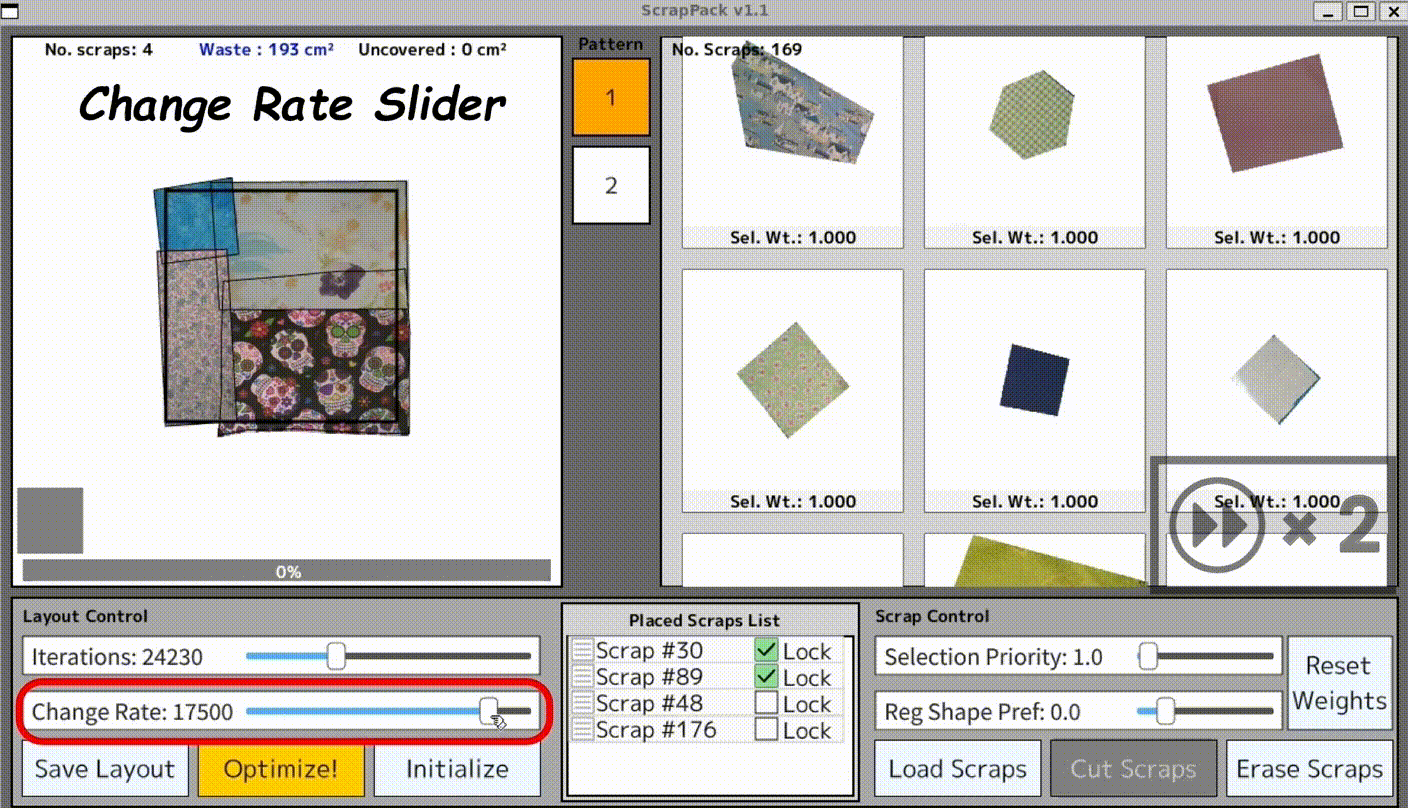Screen dimensions: 1408x808
Task: Click the Change Rate slider handle
Action: pyautogui.click(x=489, y=711)
